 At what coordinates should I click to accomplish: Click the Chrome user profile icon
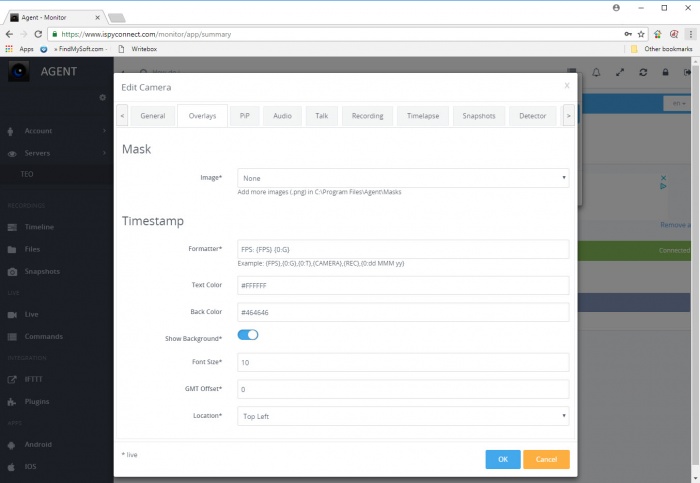coord(616,8)
